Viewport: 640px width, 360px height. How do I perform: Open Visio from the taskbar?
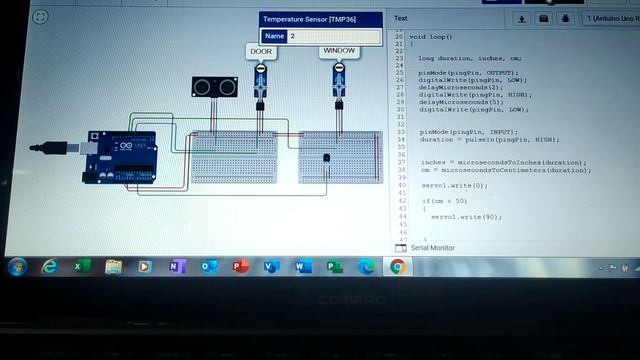point(271,267)
